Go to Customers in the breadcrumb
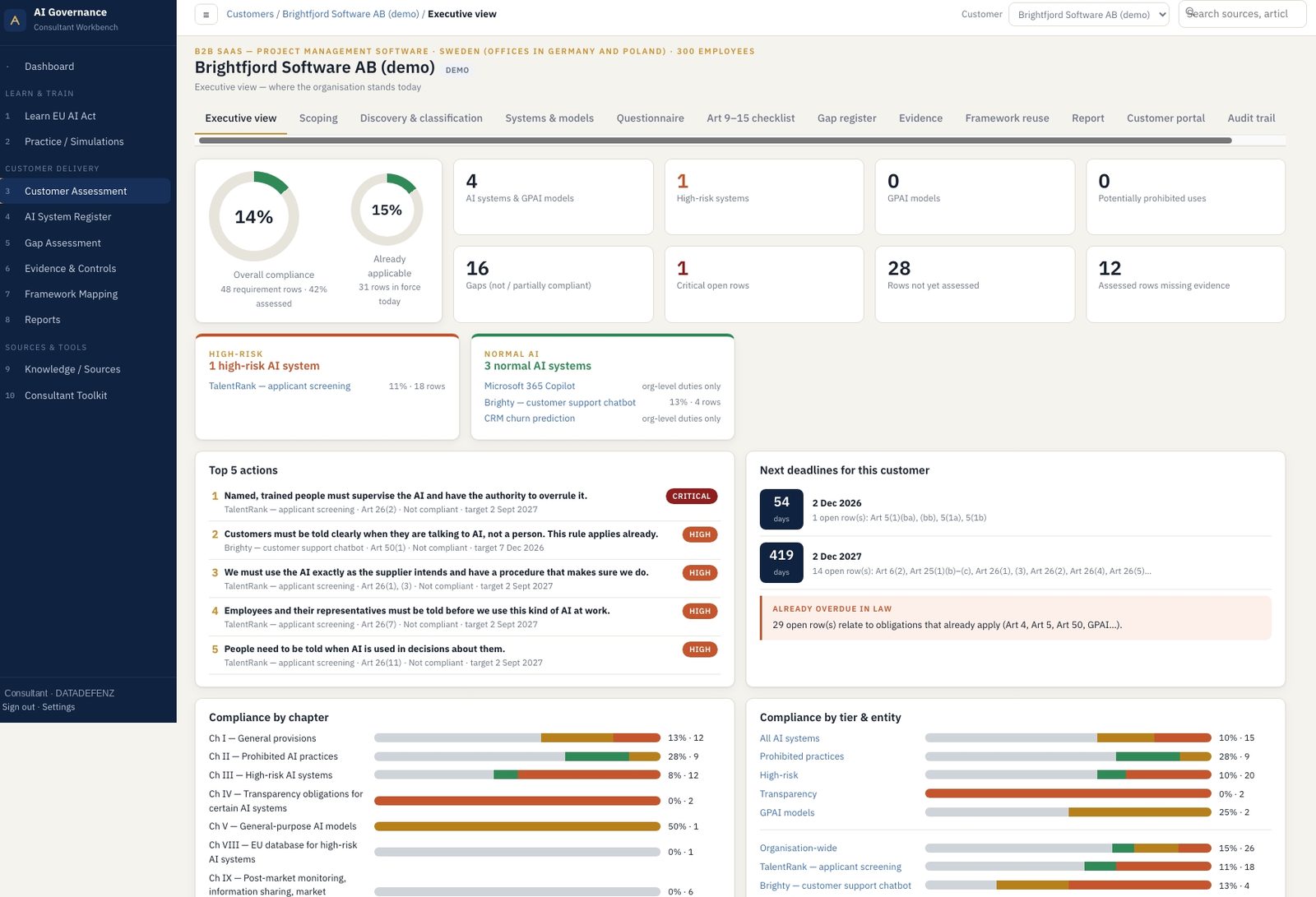This screenshot has height=897, width=1316. 250,14
